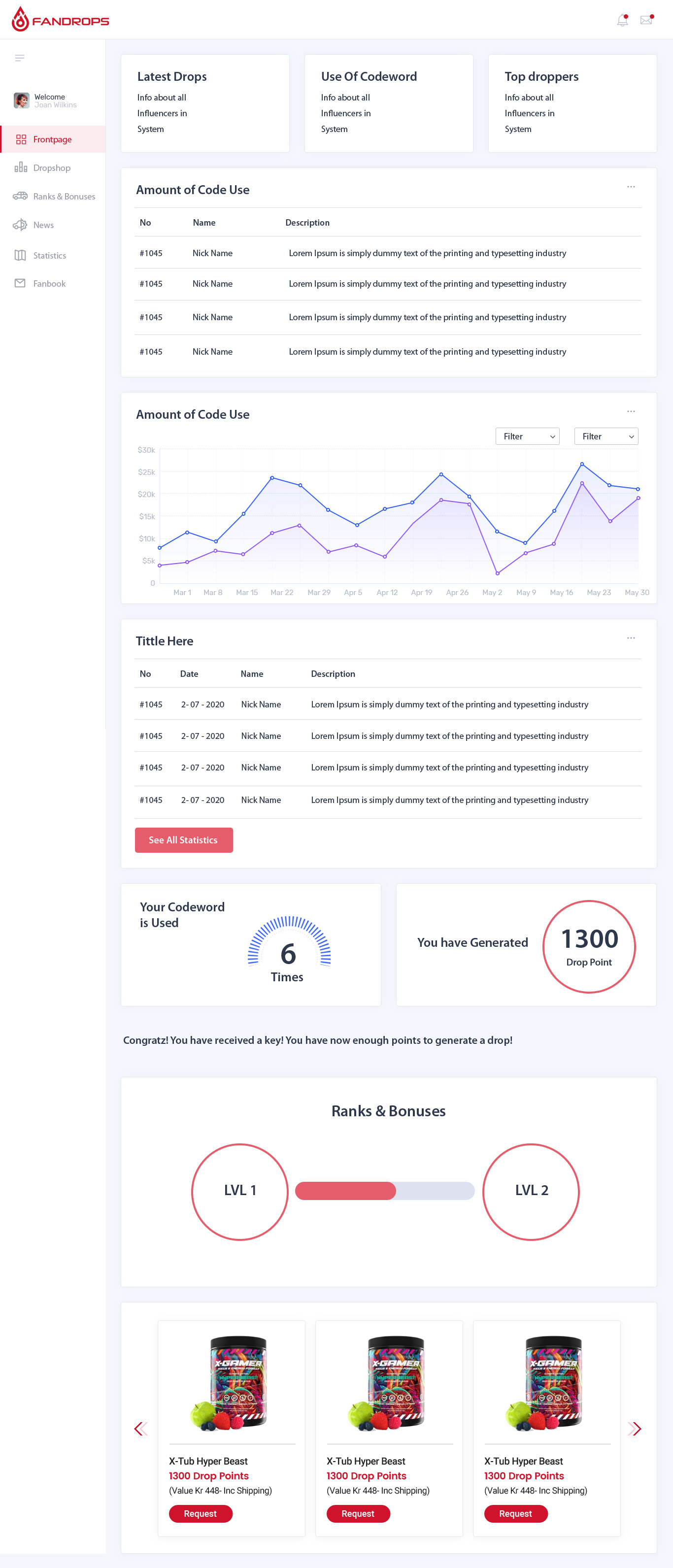Image resolution: width=673 pixels, height=1568 pixels.
Task: Click the $30k chart axis label
Action: tap(146, 450)
